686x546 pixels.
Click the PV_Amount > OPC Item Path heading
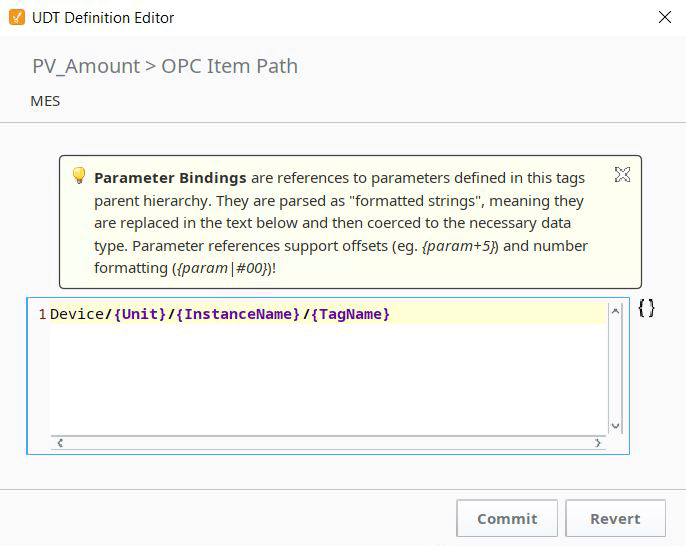point(165,66)
